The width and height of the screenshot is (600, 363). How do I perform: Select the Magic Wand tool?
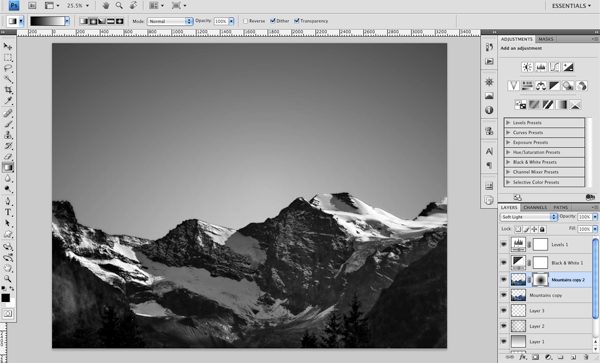8,79
